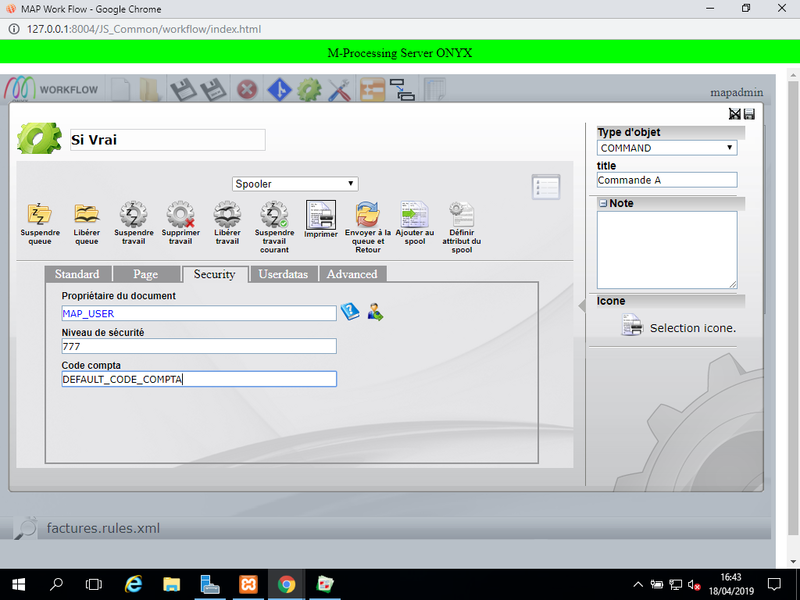Viewport: 800px width, 600px height.
Task: Click the Libérer queue icon
Action: pyautogui.click(x=87, y=214)
